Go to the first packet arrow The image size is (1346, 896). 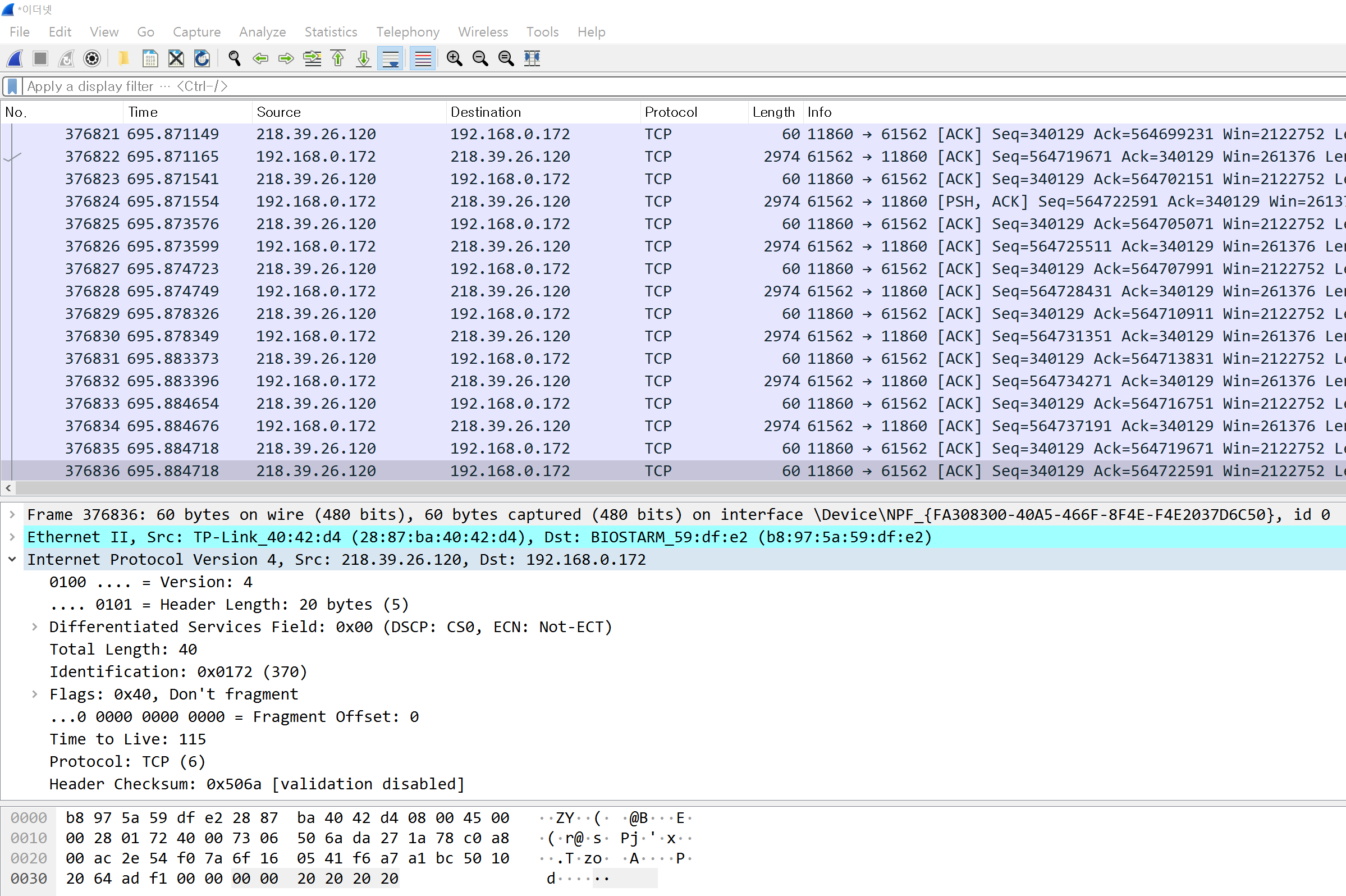(338, 58)
